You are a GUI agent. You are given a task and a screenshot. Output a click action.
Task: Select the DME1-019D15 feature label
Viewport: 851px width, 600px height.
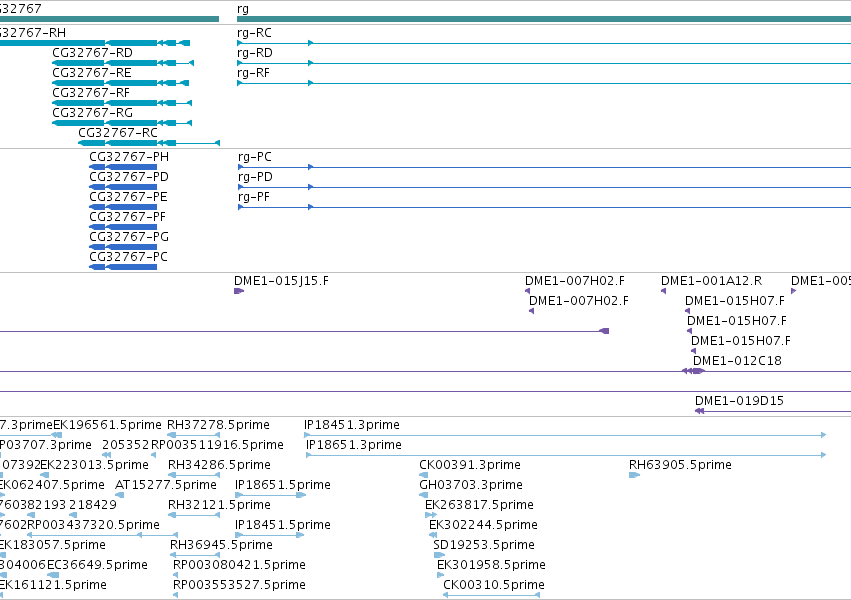pos(739,401)
